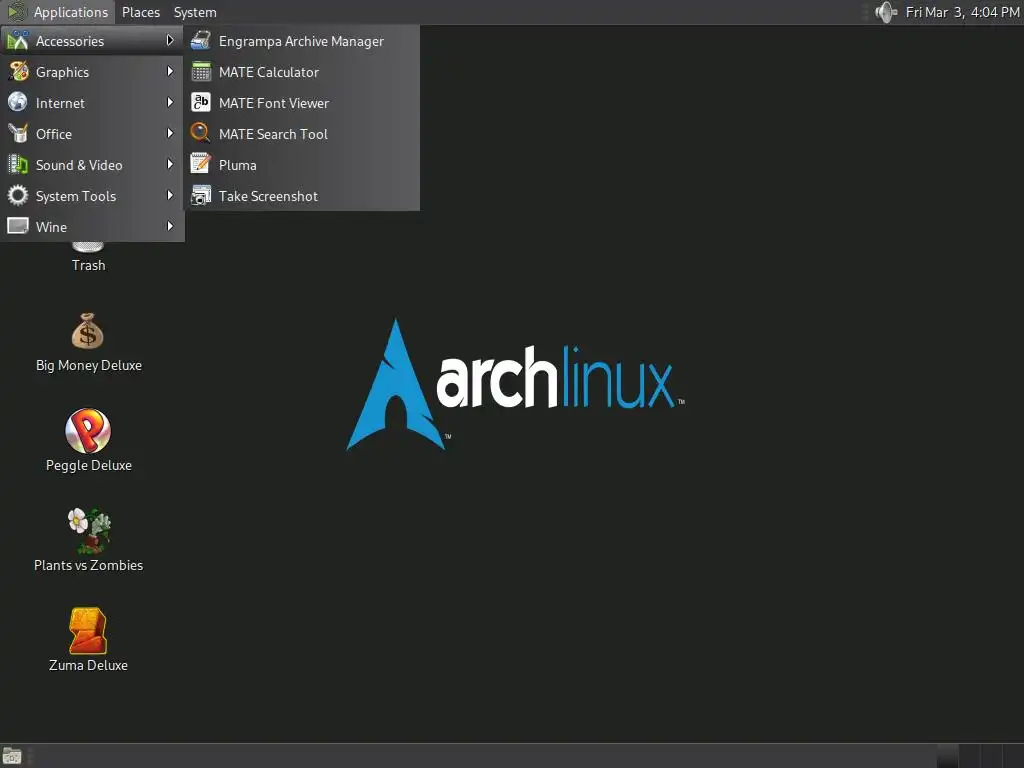Select Big Money Deluxe desktop icon
The height and width of the screenshot is (768, 1024).
(x=88, y=331)
